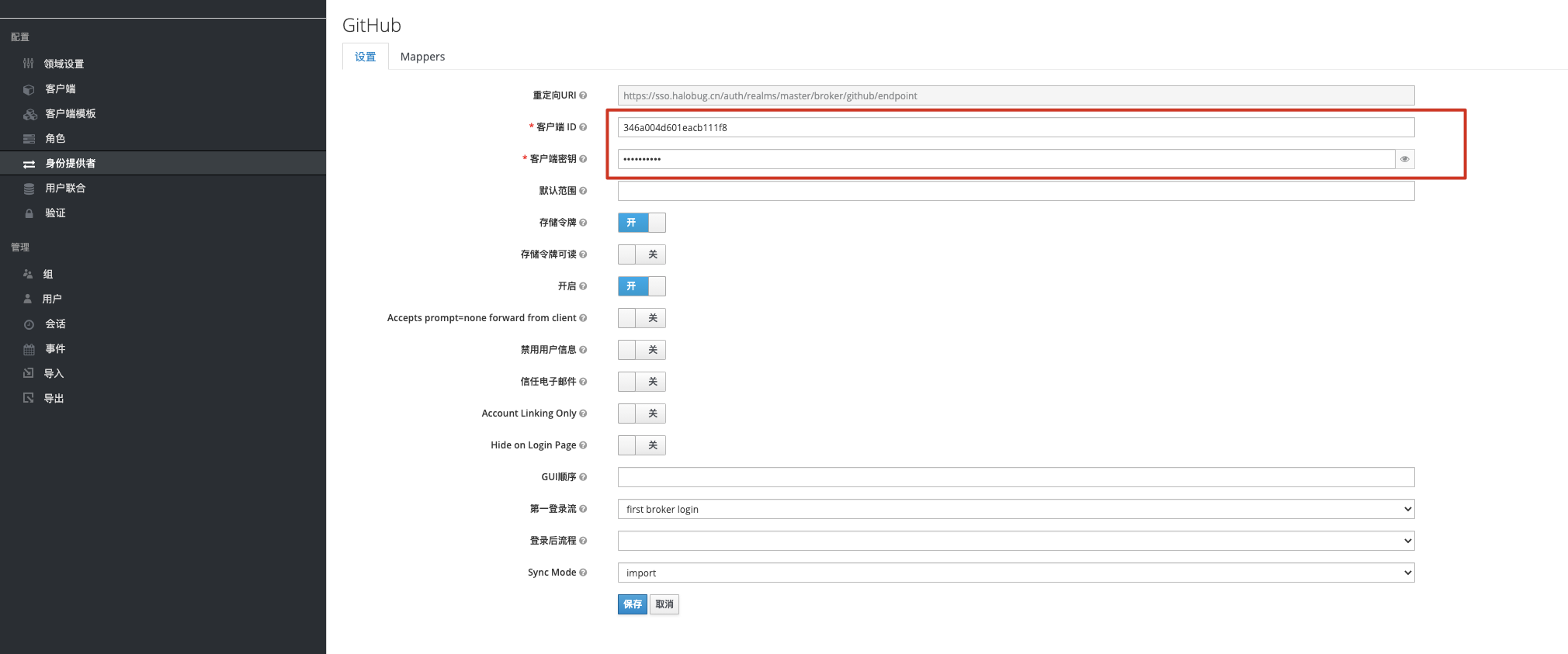Toggle Accepts prompt=none forward from client switch
Screen dimensions: 1568x654
tap(642, 318)
